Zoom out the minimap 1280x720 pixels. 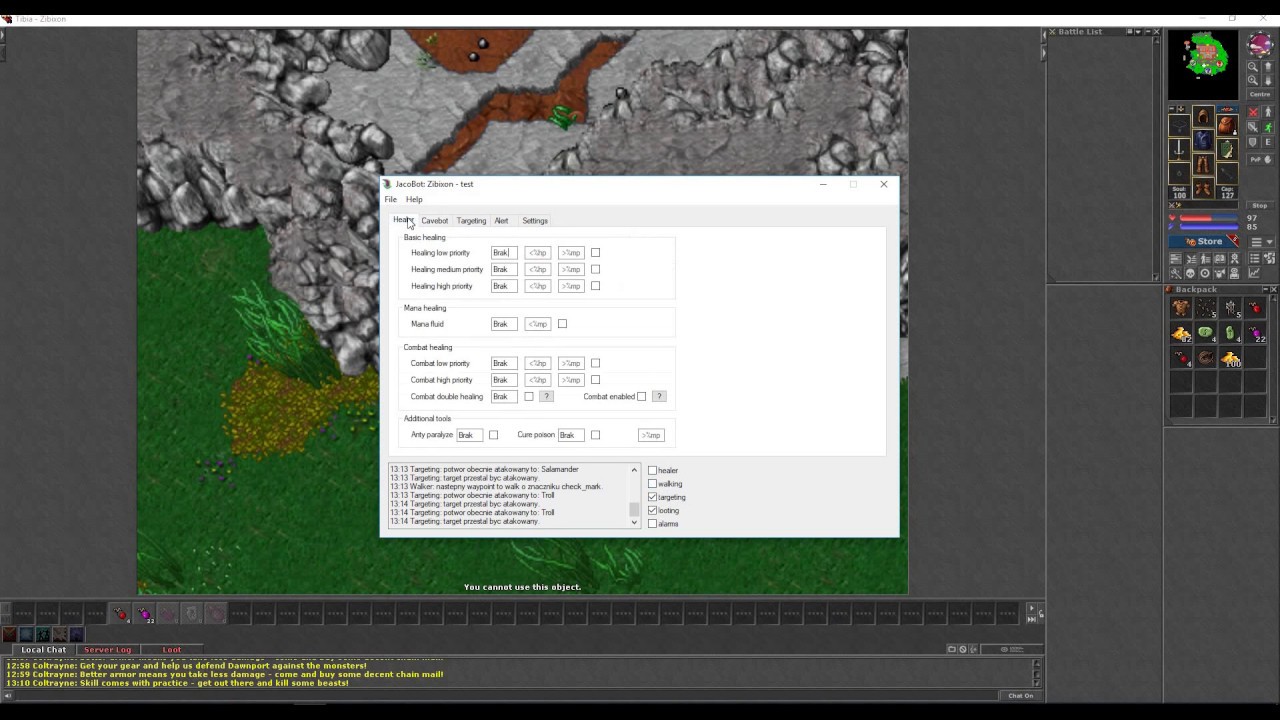coord(1253,68)
